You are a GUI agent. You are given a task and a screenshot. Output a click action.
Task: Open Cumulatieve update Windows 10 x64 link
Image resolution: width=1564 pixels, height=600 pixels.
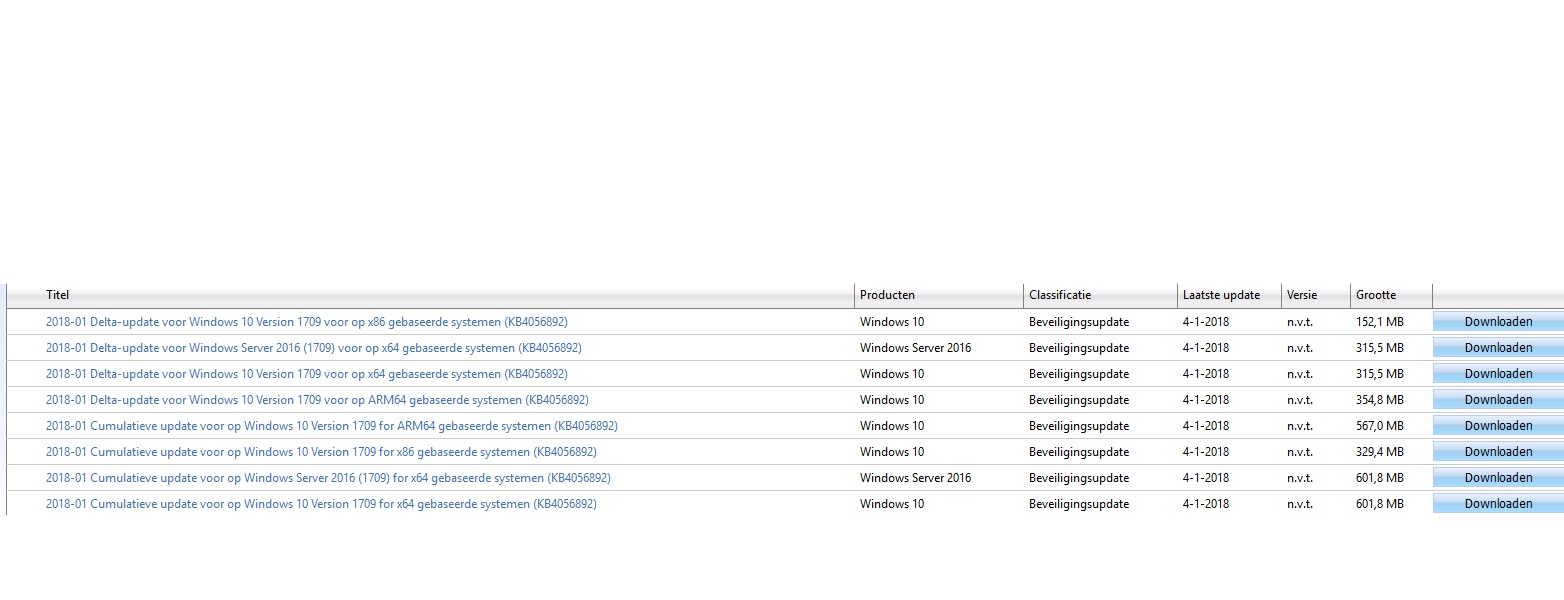[x=321, y=504]
